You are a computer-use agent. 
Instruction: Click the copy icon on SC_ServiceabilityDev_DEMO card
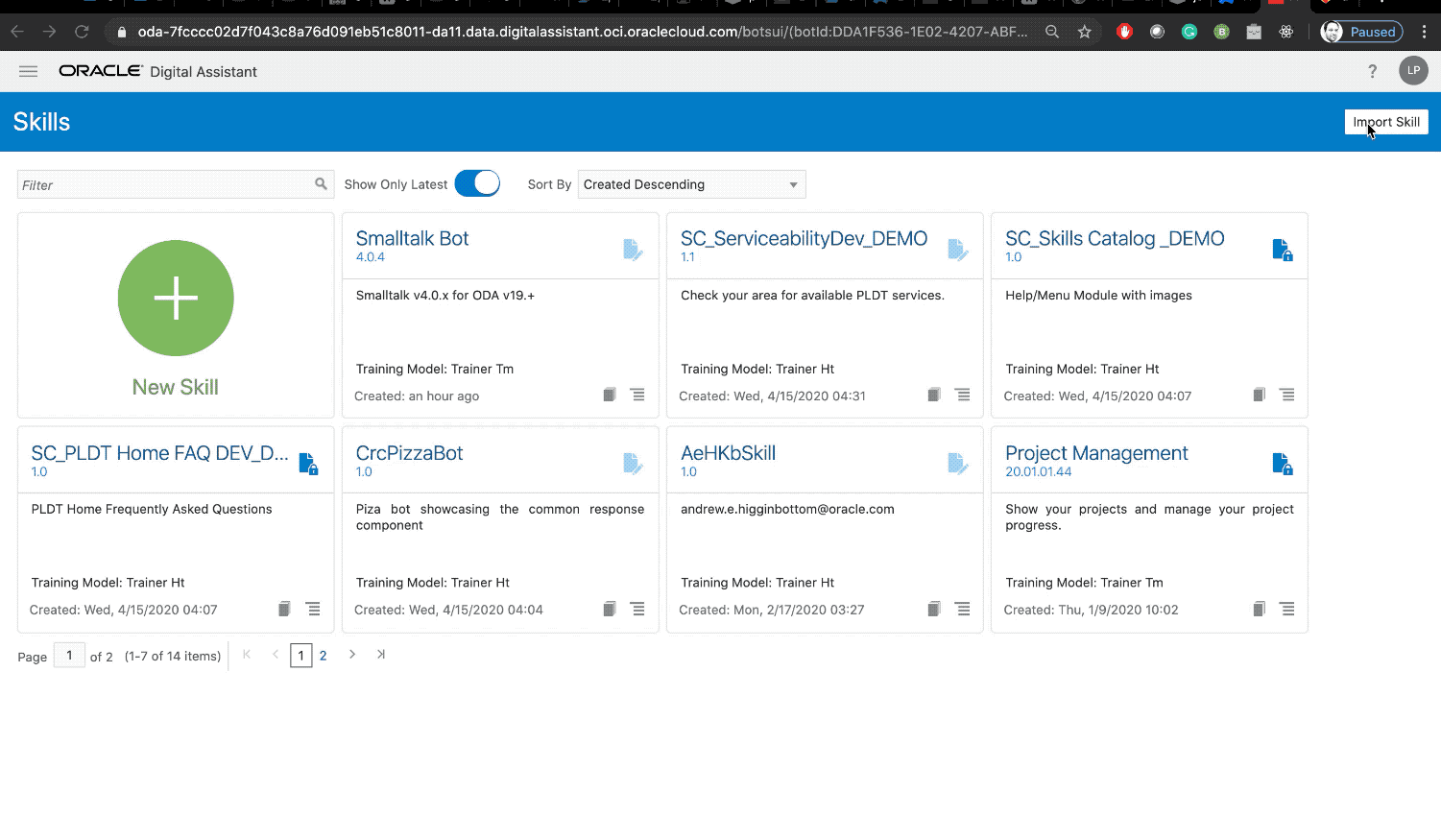pos(933,395)
